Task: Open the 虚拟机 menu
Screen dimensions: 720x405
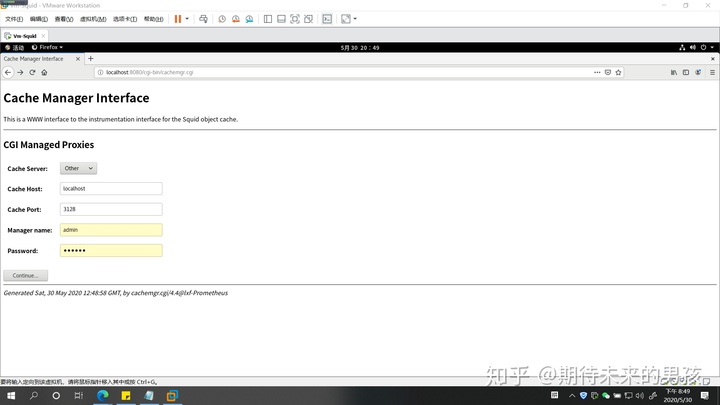Action: (93, 19)
